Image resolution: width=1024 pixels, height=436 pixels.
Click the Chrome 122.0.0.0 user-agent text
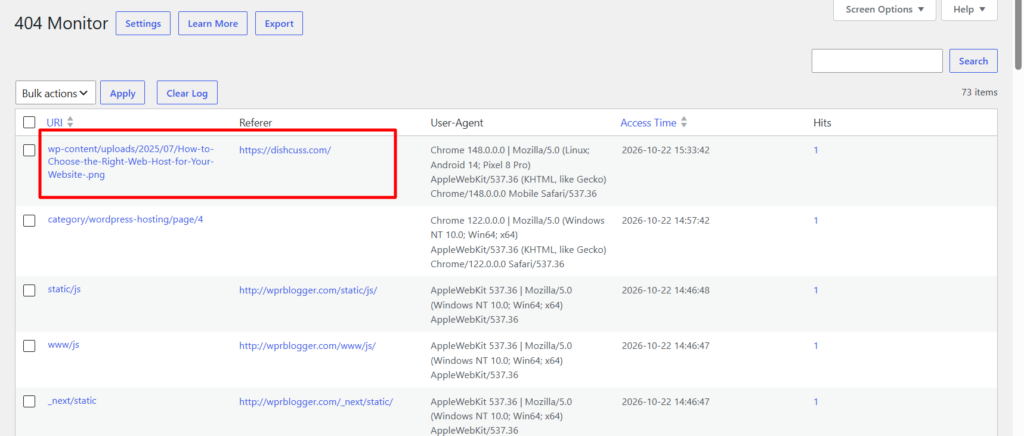click(519, 241)
